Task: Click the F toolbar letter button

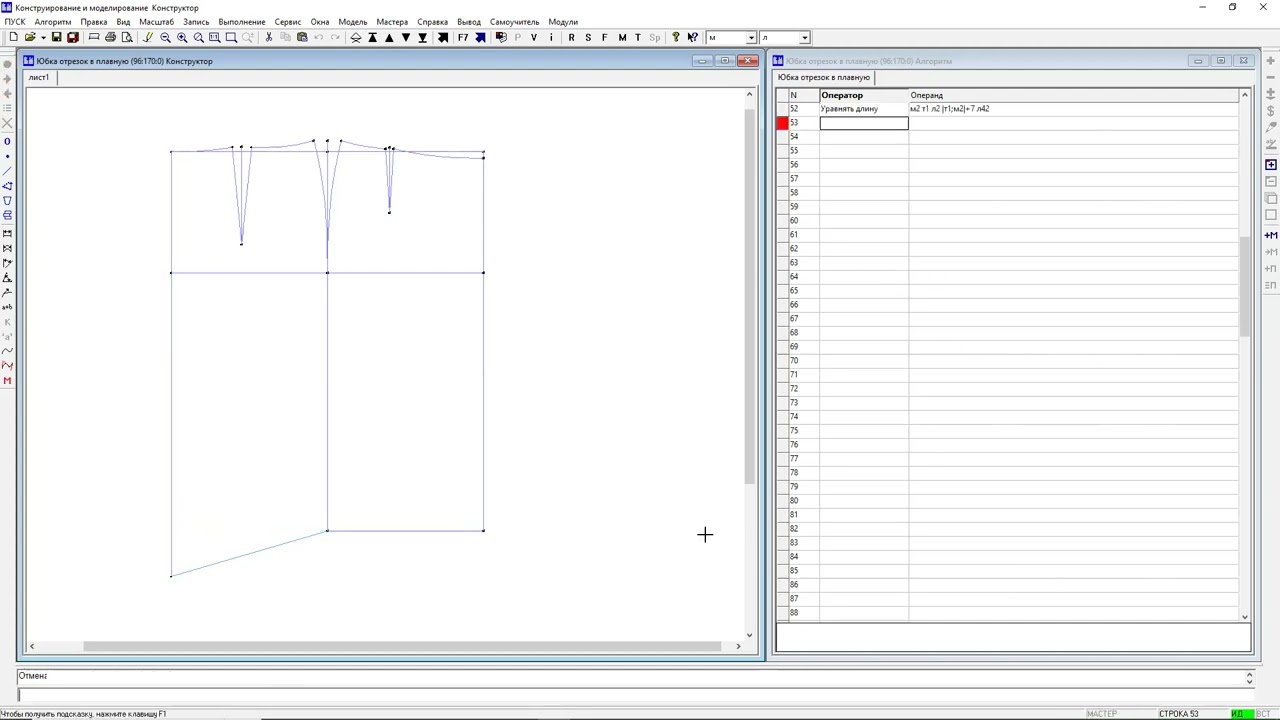Action: click(604, 37)
